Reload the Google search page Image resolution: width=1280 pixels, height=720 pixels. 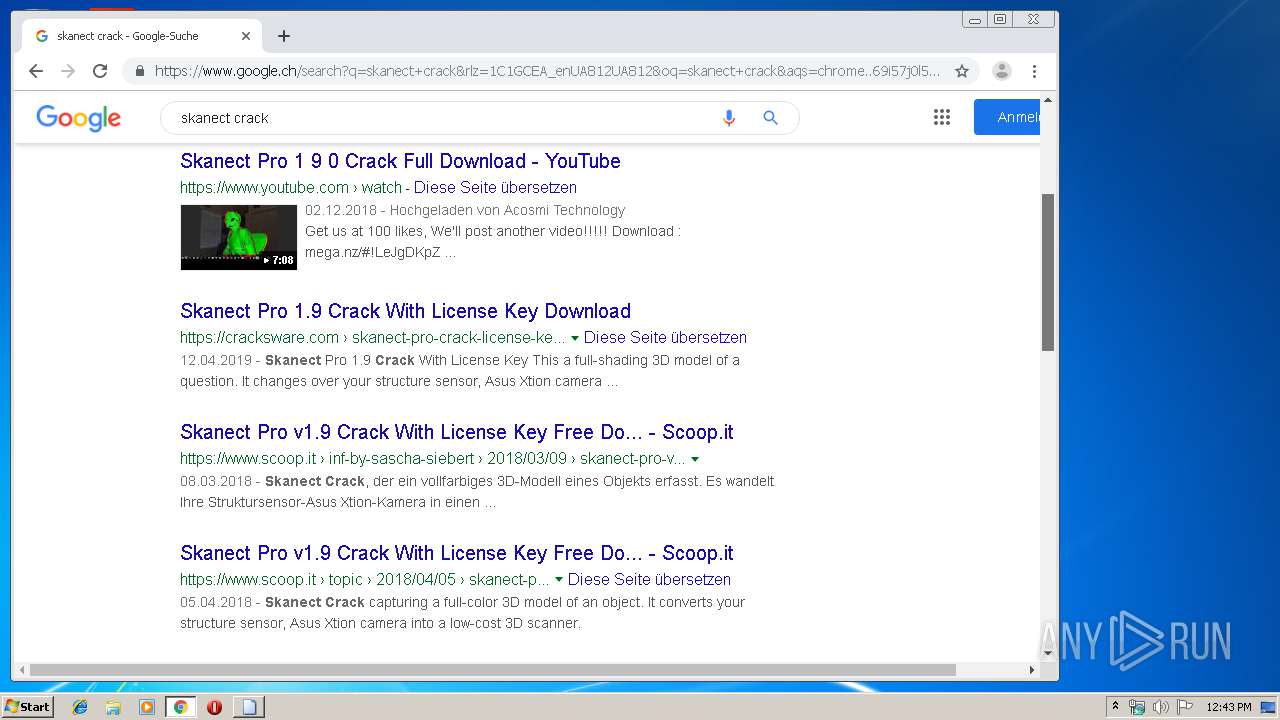(100, 71)
